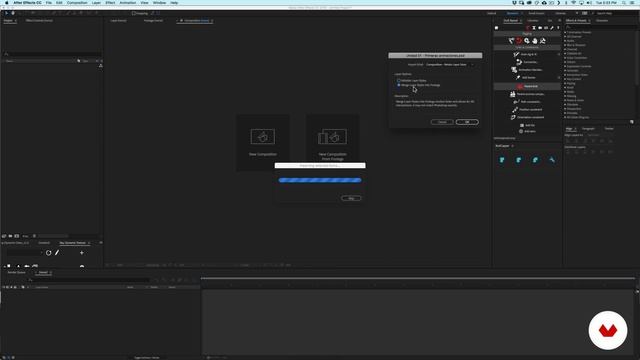Apply Orientation constraint in Duik panel
This screenshot has width=640, height=360.
(x=527, y=117)
